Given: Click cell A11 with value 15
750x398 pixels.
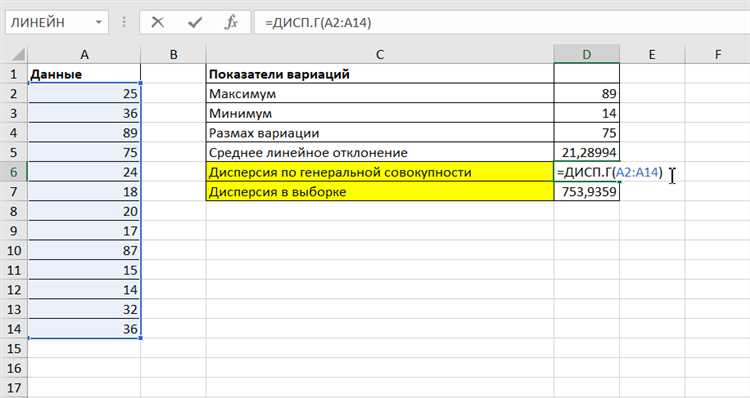Looking at the screenshot, I should 84,270.
